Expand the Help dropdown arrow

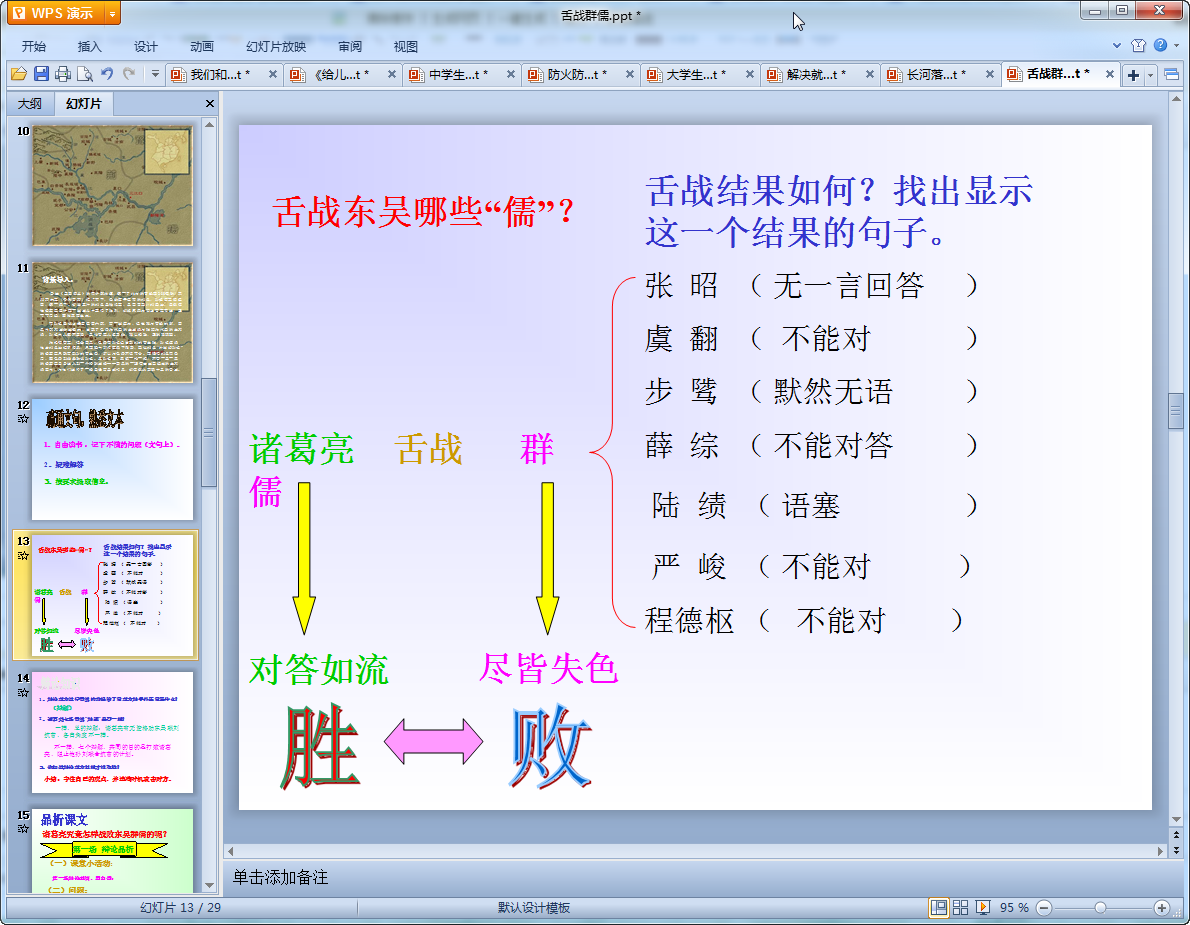point(1176,46)
